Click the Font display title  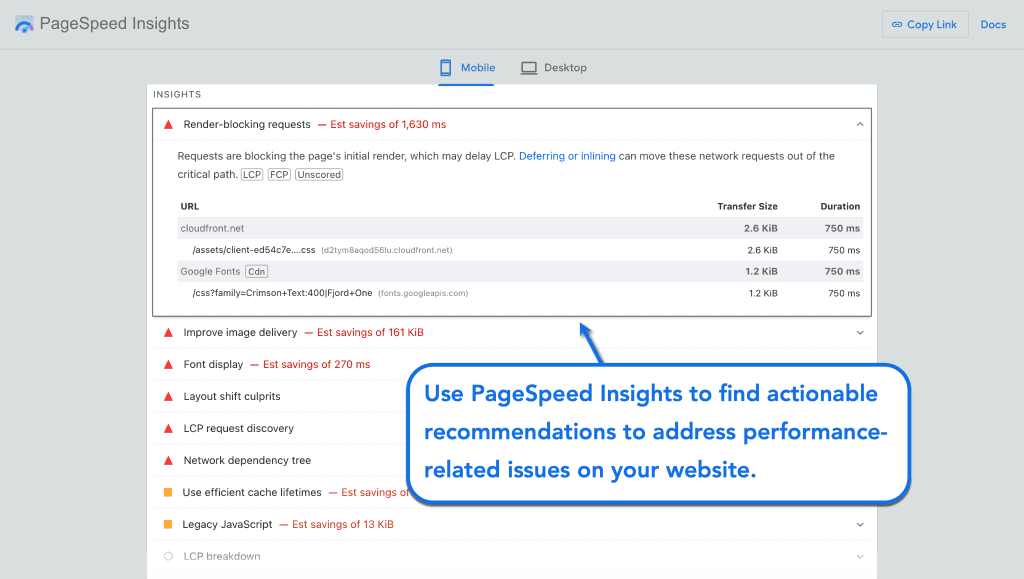tap(213, 365)
